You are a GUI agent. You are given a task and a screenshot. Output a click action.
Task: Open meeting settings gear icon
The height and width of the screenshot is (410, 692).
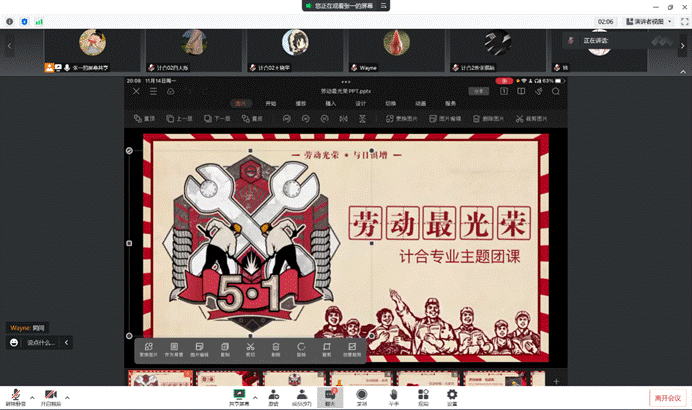452,395
